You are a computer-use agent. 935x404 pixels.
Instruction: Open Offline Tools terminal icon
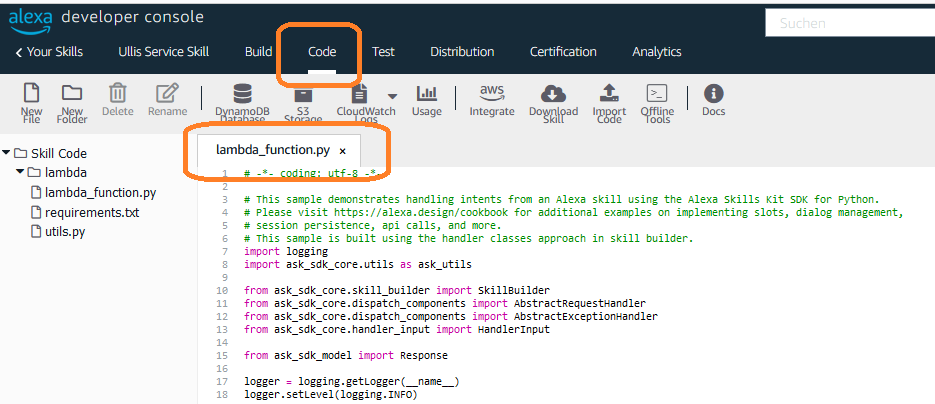pyautogui.click(x=657, y=94)
